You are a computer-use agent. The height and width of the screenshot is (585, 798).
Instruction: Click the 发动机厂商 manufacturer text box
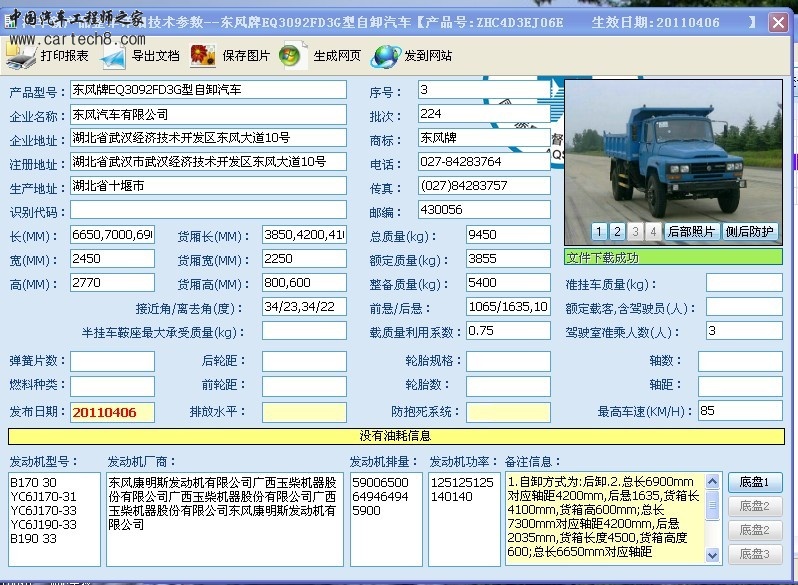(x=224, y=519)
